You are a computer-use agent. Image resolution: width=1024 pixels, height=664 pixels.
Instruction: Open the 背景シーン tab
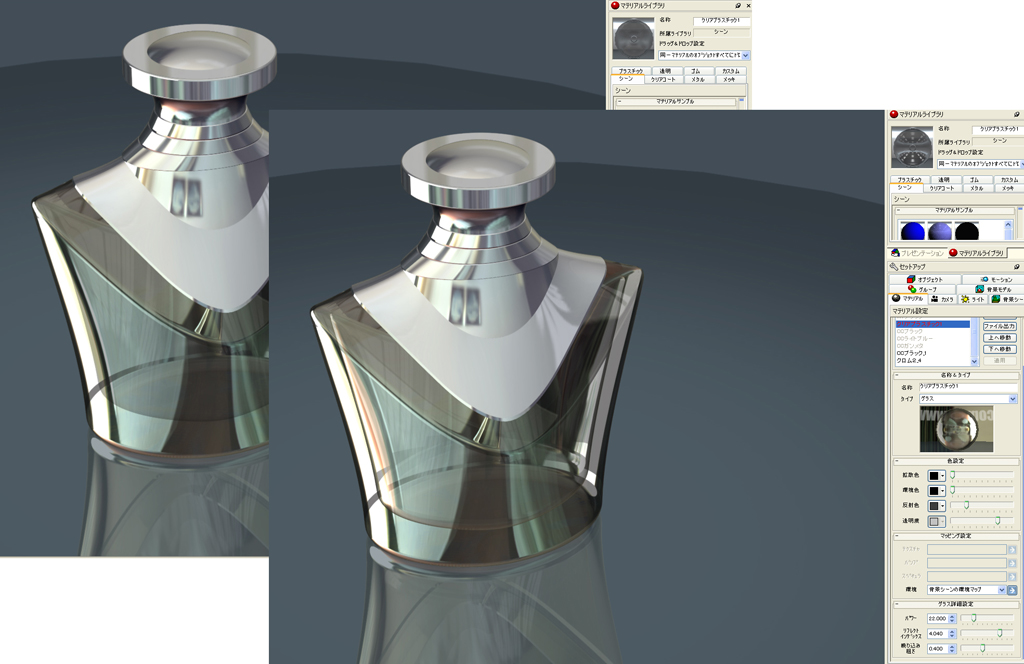pyautogui.click(x=1005, y=299)
